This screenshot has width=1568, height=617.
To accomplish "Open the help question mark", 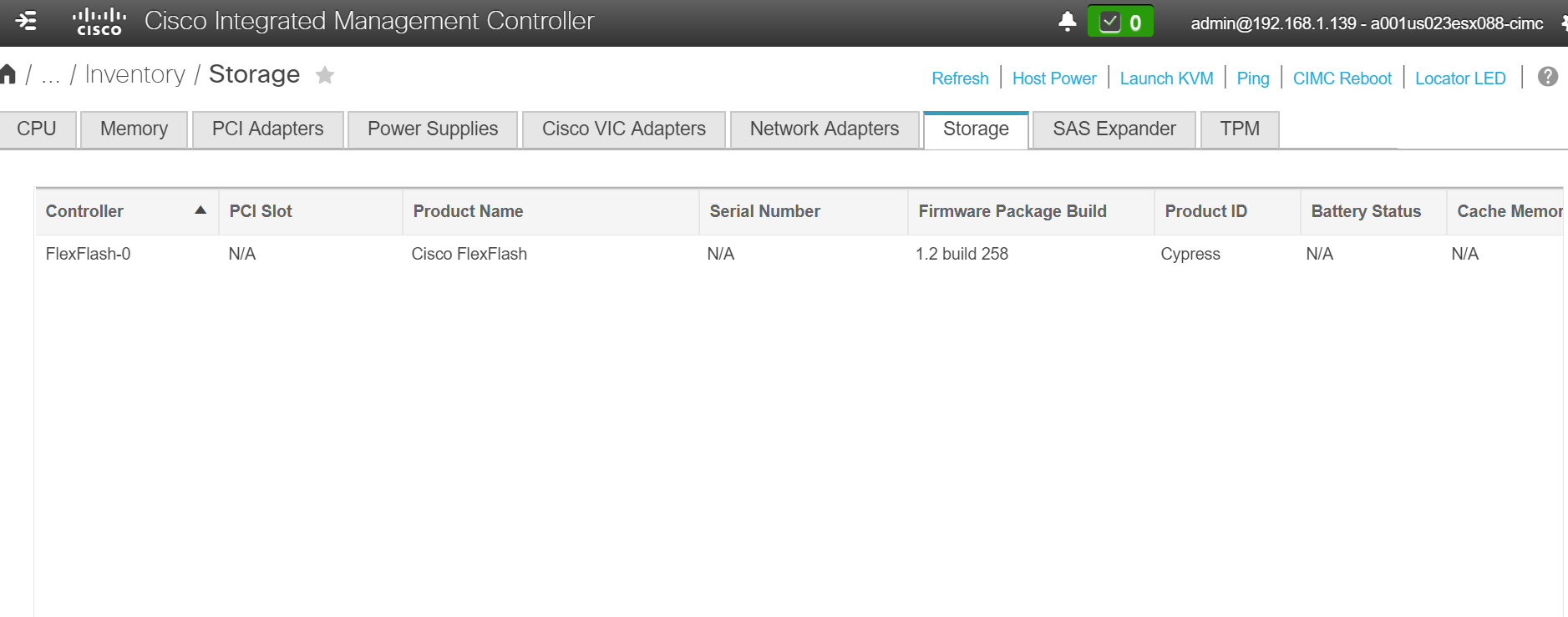I will click(1548, 76).
